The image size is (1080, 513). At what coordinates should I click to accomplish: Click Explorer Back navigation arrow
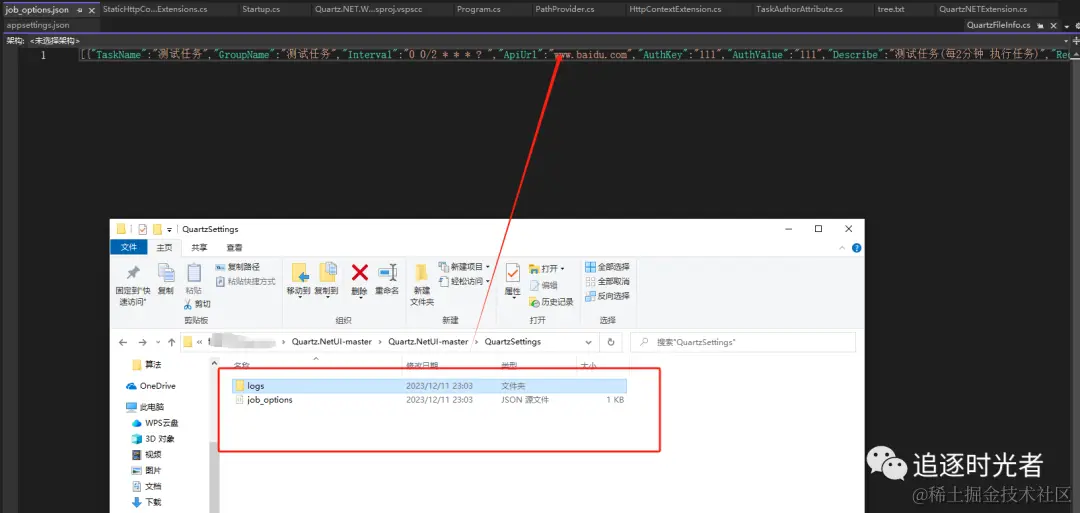(123, 342)
